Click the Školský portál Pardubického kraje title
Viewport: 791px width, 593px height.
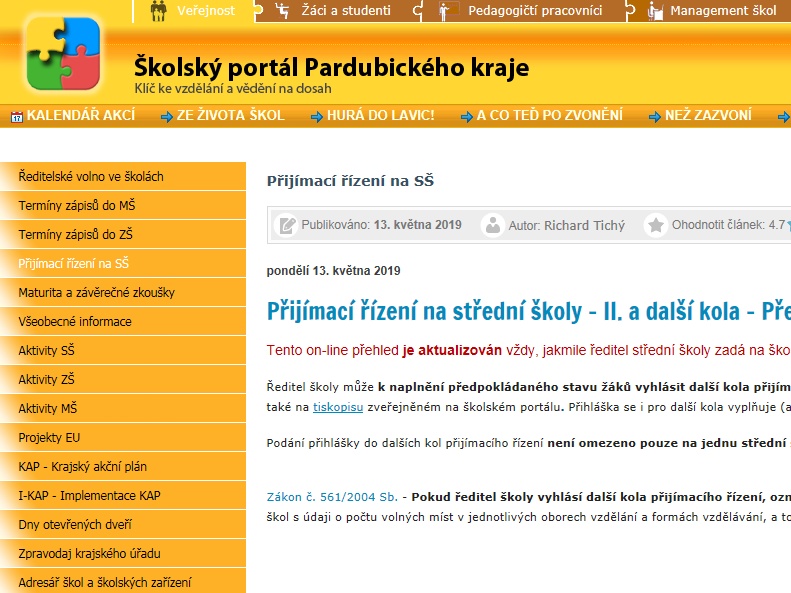pyautogui.click(x=331, y=68)
